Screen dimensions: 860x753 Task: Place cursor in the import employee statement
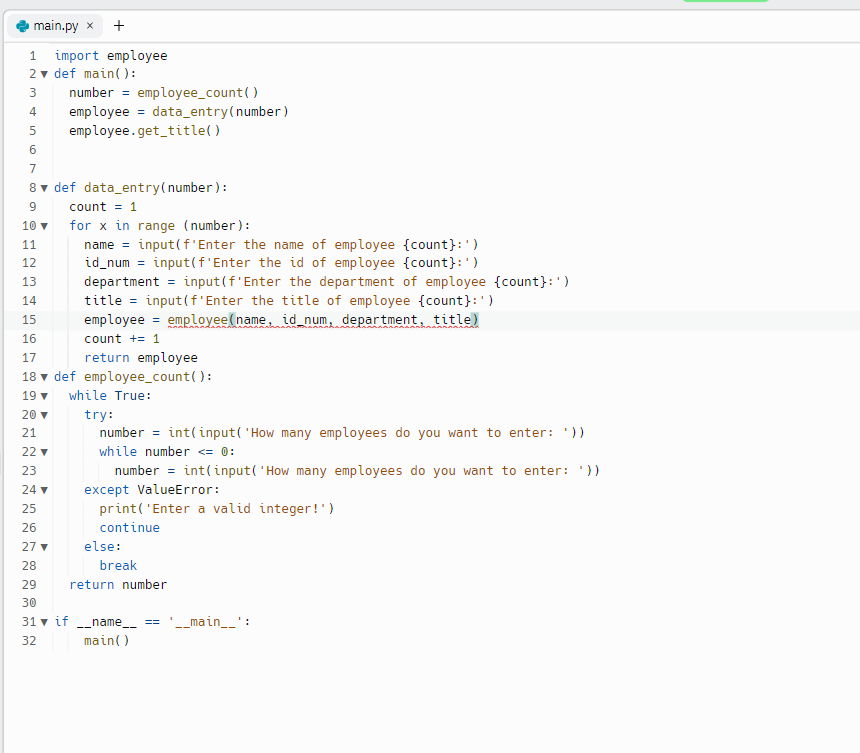(110, 55)
